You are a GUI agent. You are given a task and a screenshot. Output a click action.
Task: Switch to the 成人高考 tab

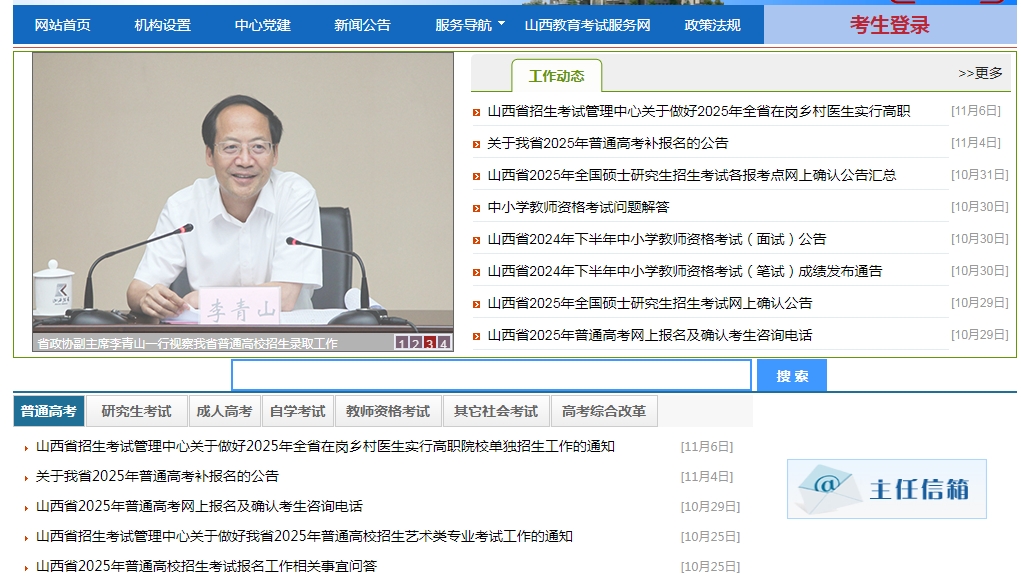coord(224,411)
